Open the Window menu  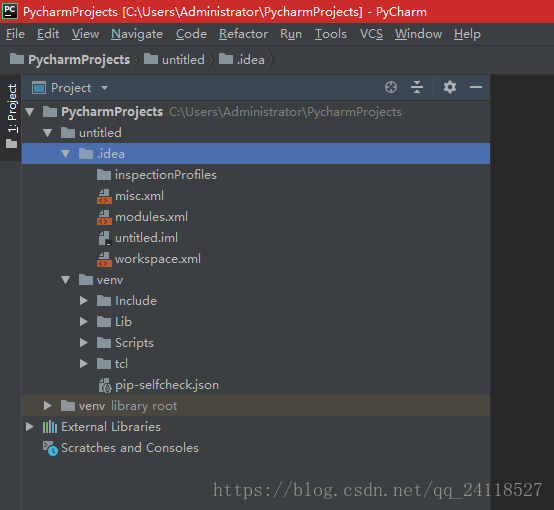[x=418, y=34]
